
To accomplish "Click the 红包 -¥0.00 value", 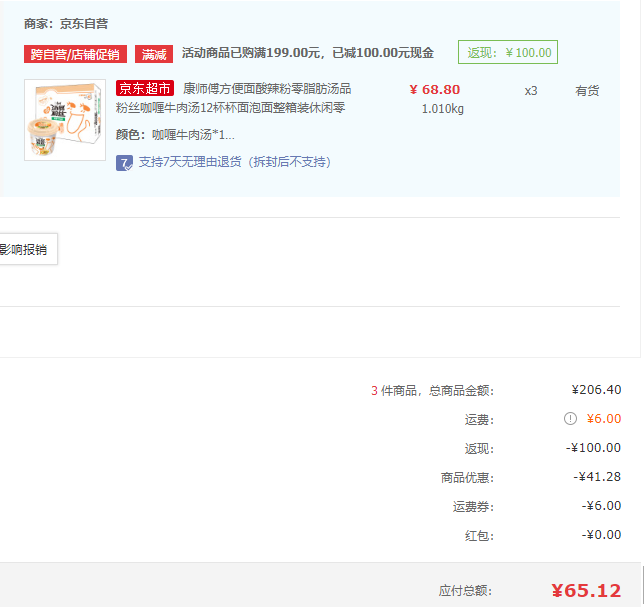I will pyautogui.click(x=601, y=535).
